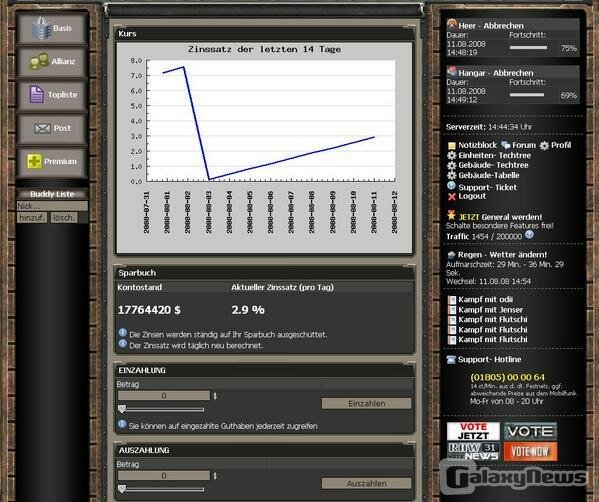The height and width of the screenshot is (502, 599).
Task: Click the VOTE JETZT banner
Action: pos(473,431)
